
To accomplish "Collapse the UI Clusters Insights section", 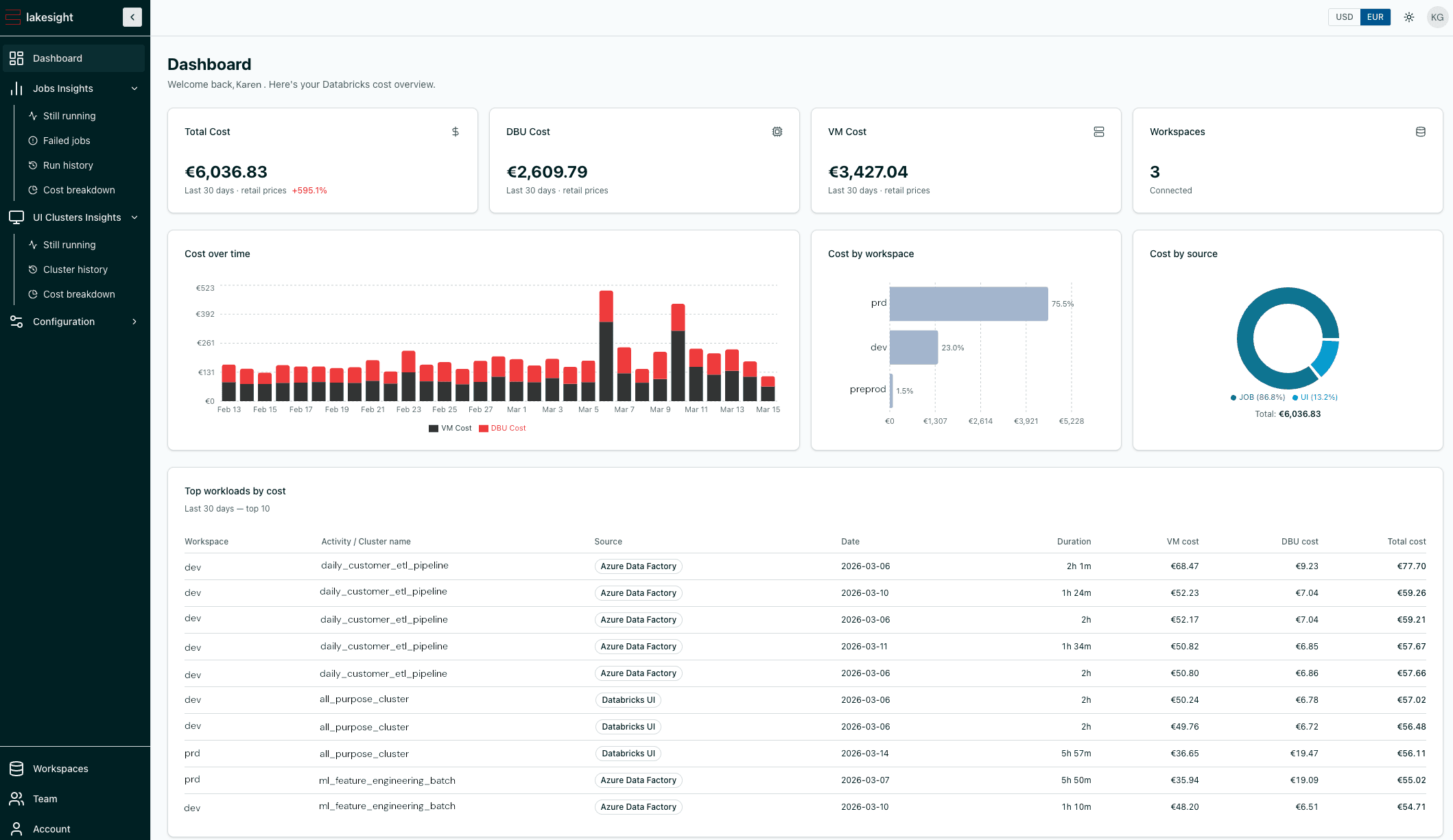I will pos(134,217).
